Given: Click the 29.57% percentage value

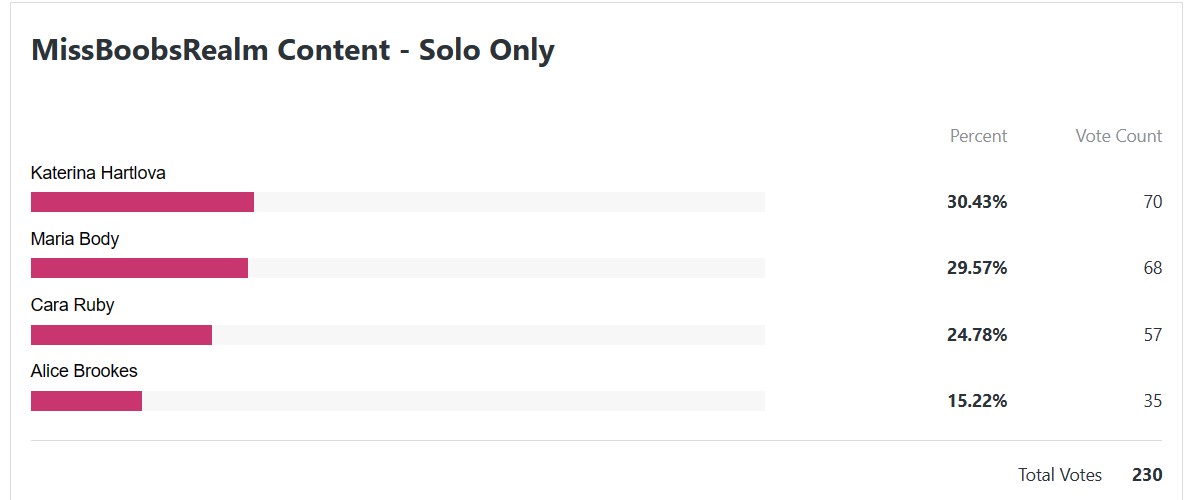Looking at the screenshot, I should 977,268.
